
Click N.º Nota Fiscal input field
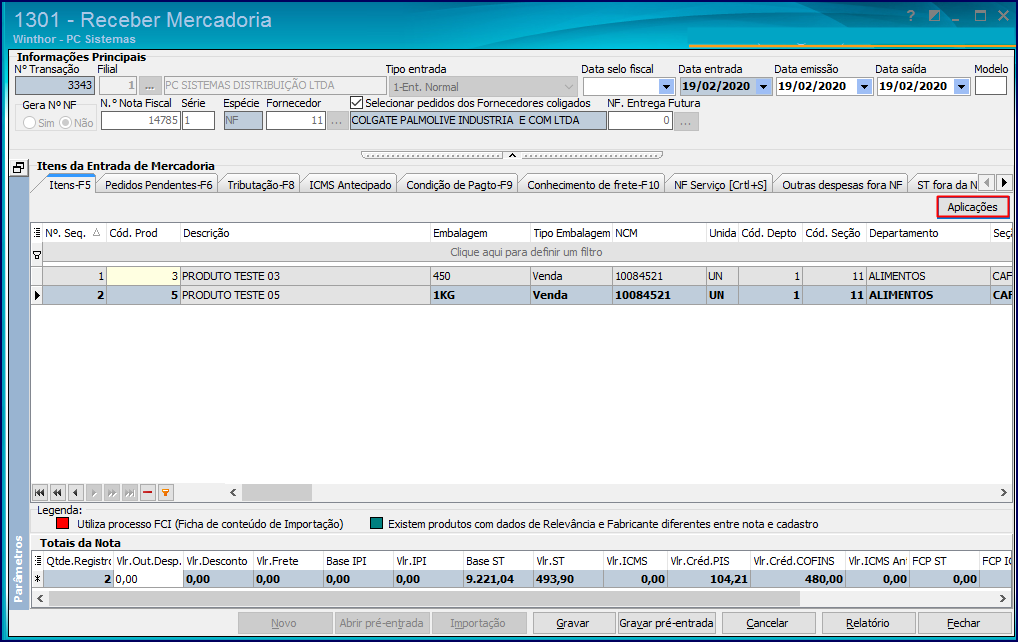point(140,121)
